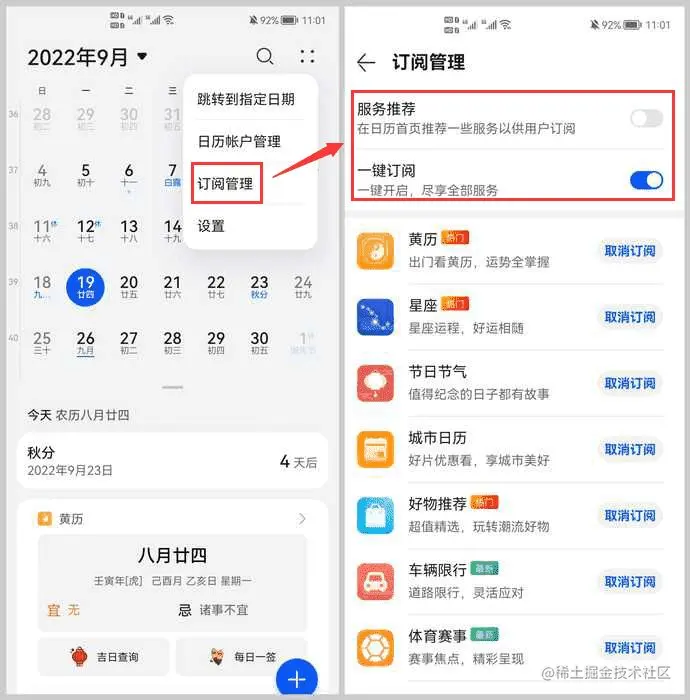Select 订阅管理 from the popup menu
Image resolution: width=690 pixels, height=700 pixels.
tap(225, 183)
